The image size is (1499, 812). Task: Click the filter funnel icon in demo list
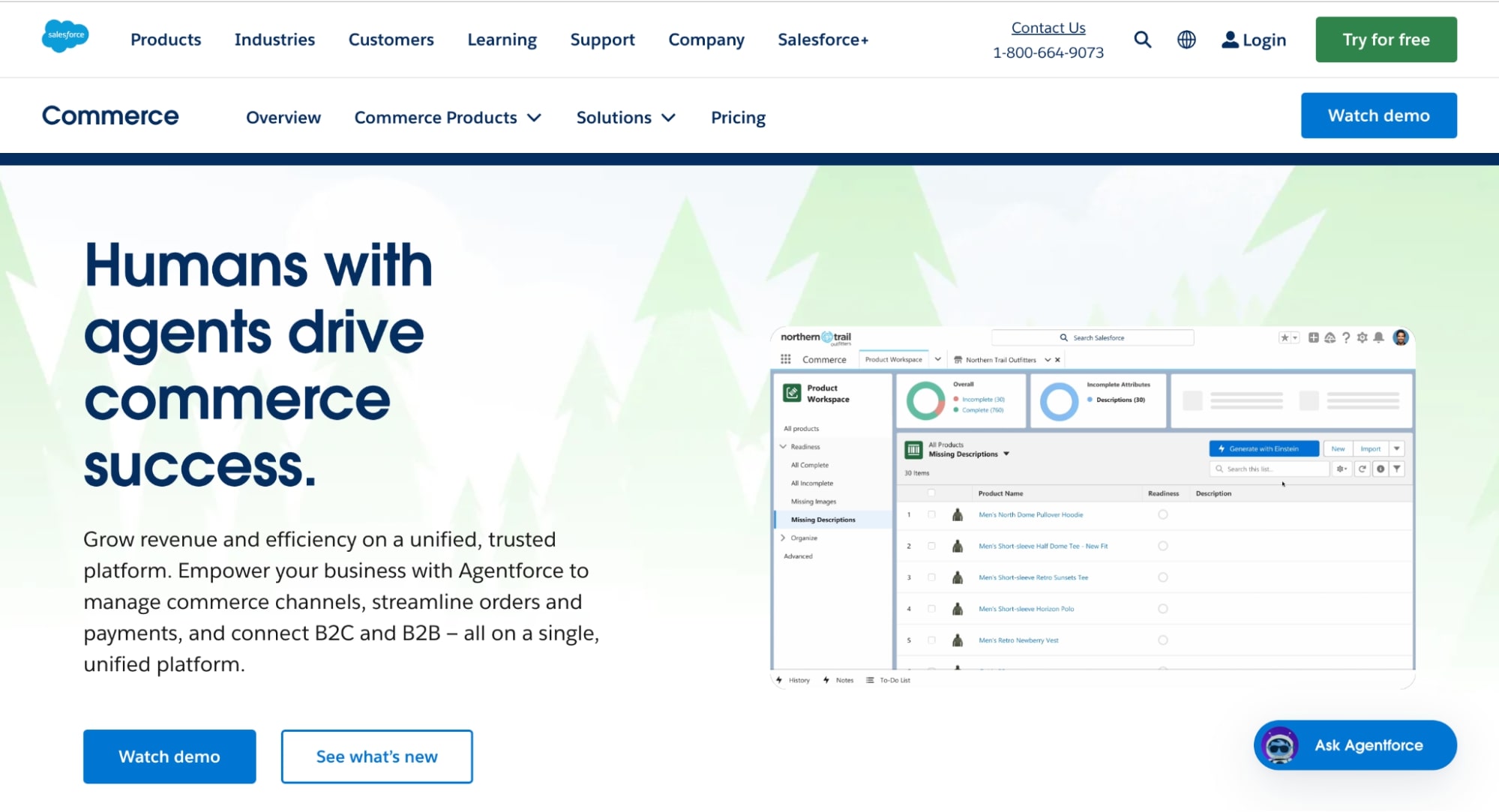point(1397,469)
